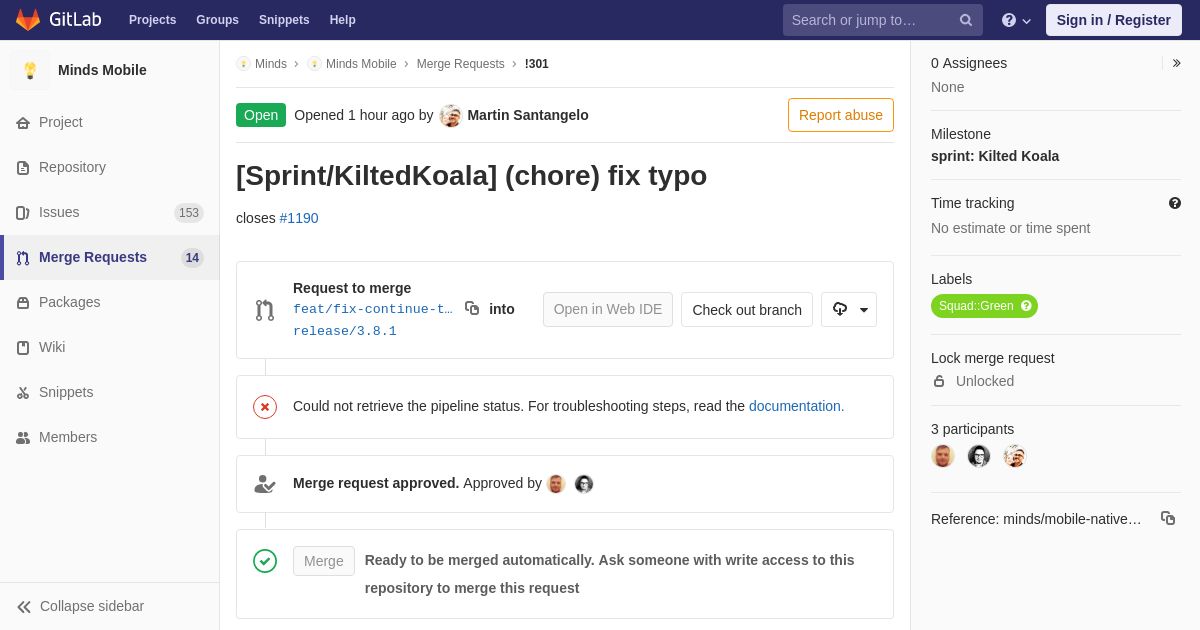Click the Minds Mobile lightbulb avatar

pyautogui.click(x=30, y=70)
